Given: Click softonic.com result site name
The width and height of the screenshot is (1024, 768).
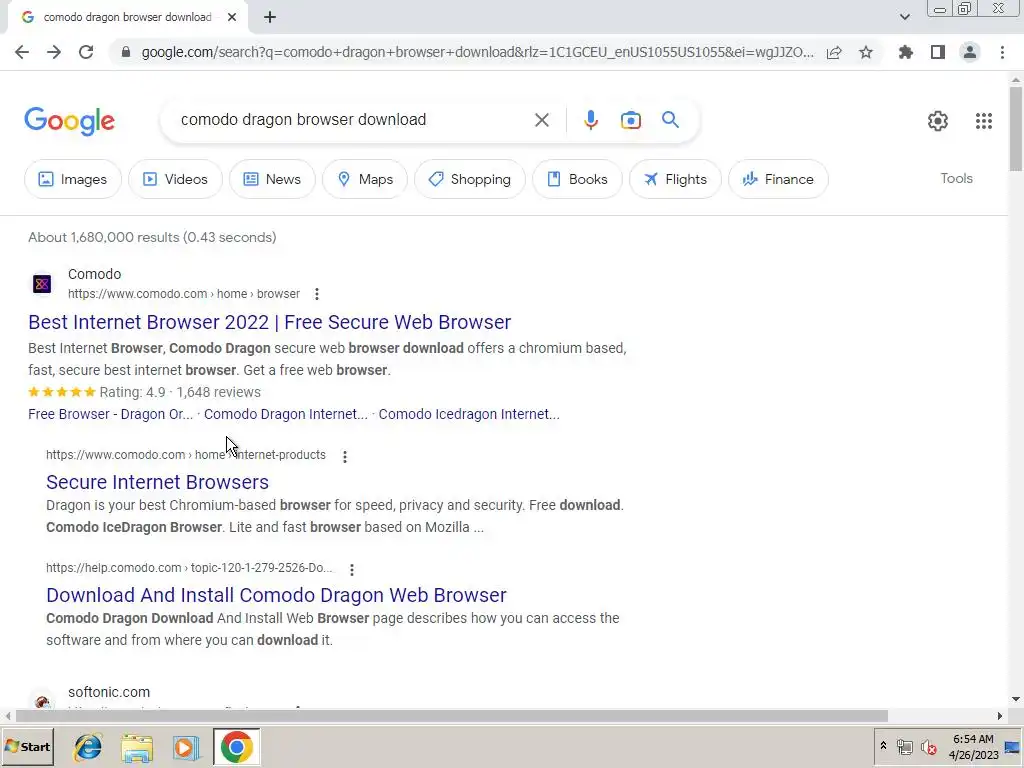Looking at the screenshot, I should [109, 692].
